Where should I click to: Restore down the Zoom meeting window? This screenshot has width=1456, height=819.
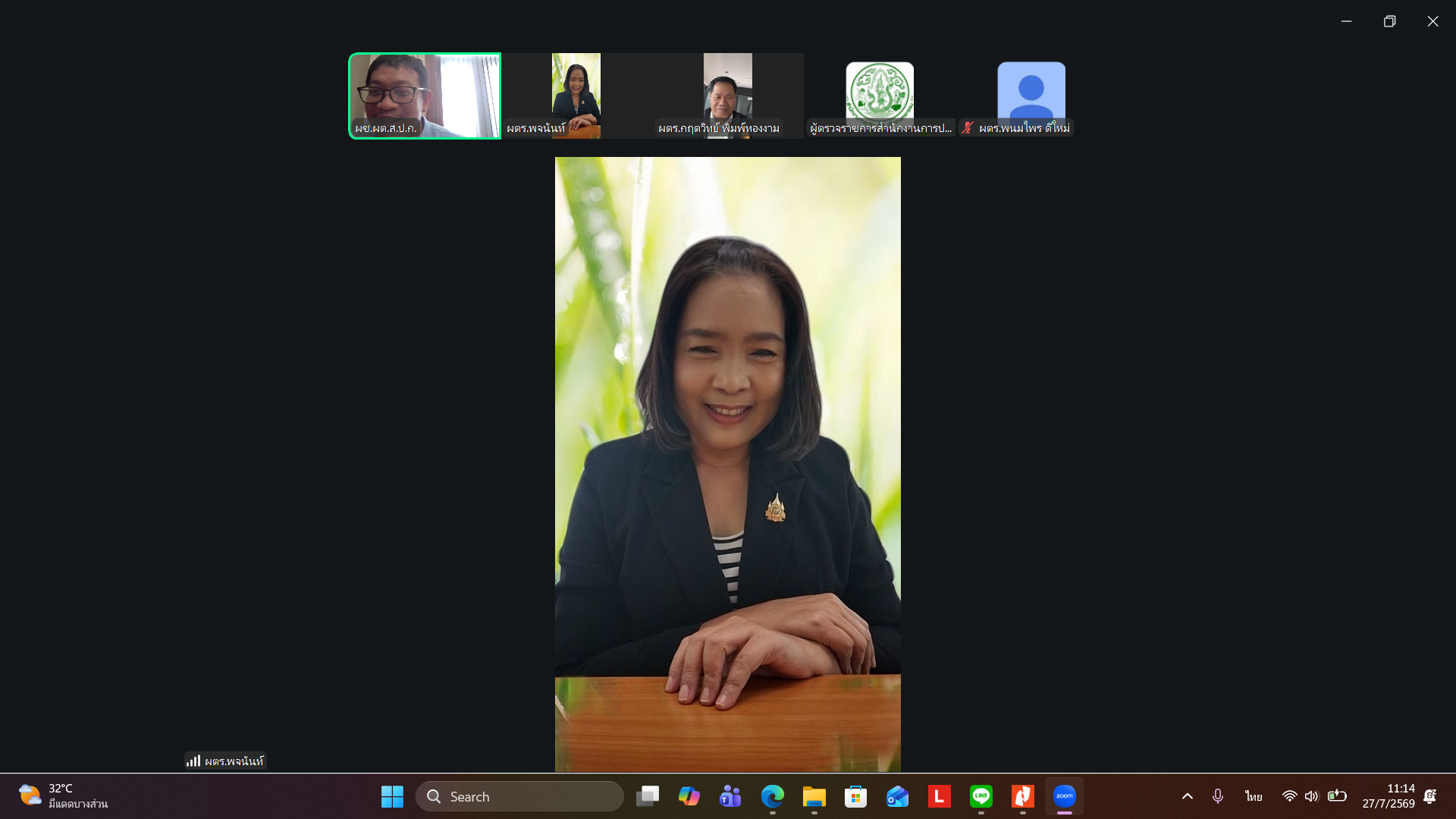pyautogui.click(x=1390, y=21)
